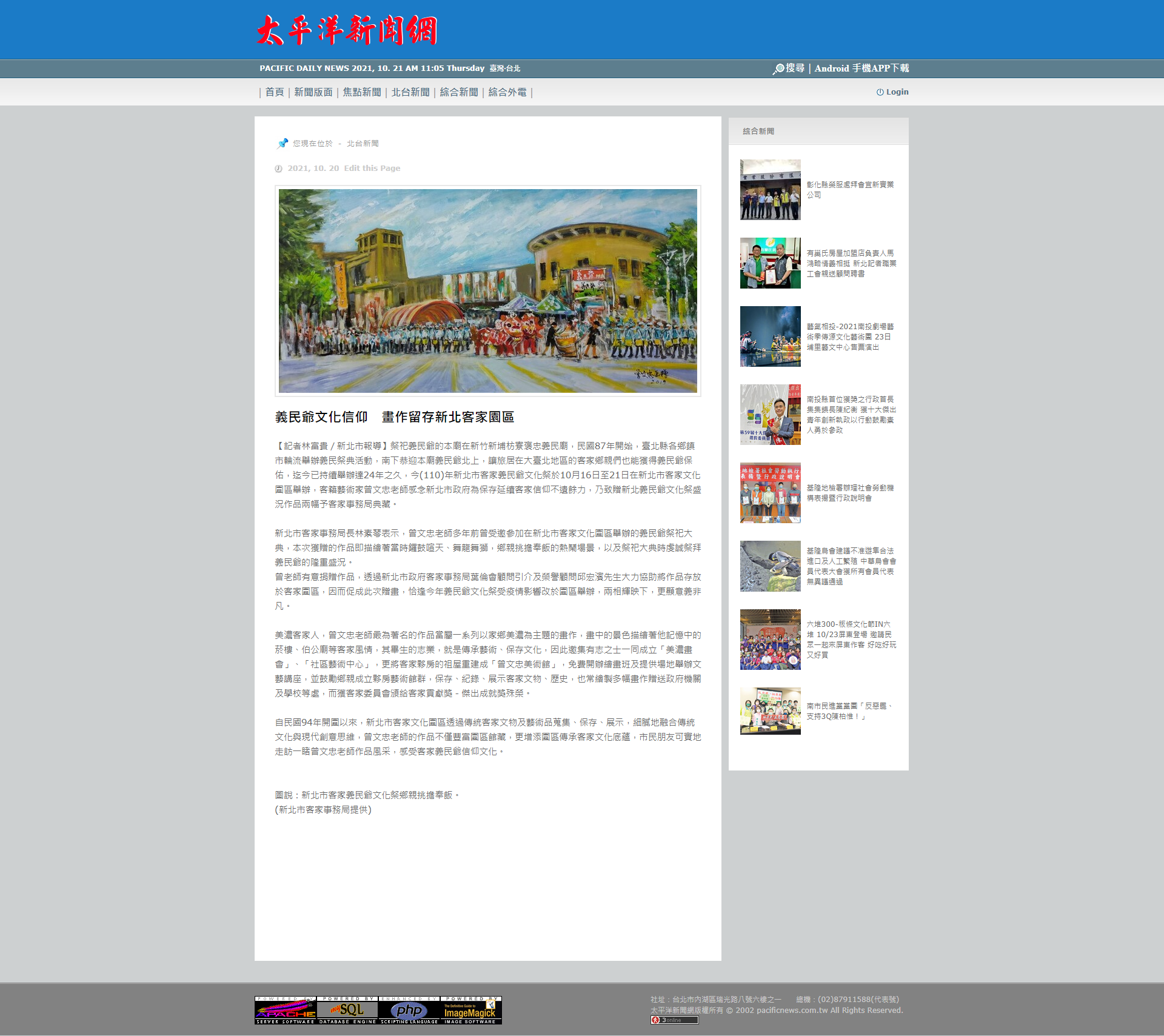Viewport: 1164px width, 1036px height.
Task: Open 有巢氏房屋加盟店負責人 headline
Action: (851, 263)
